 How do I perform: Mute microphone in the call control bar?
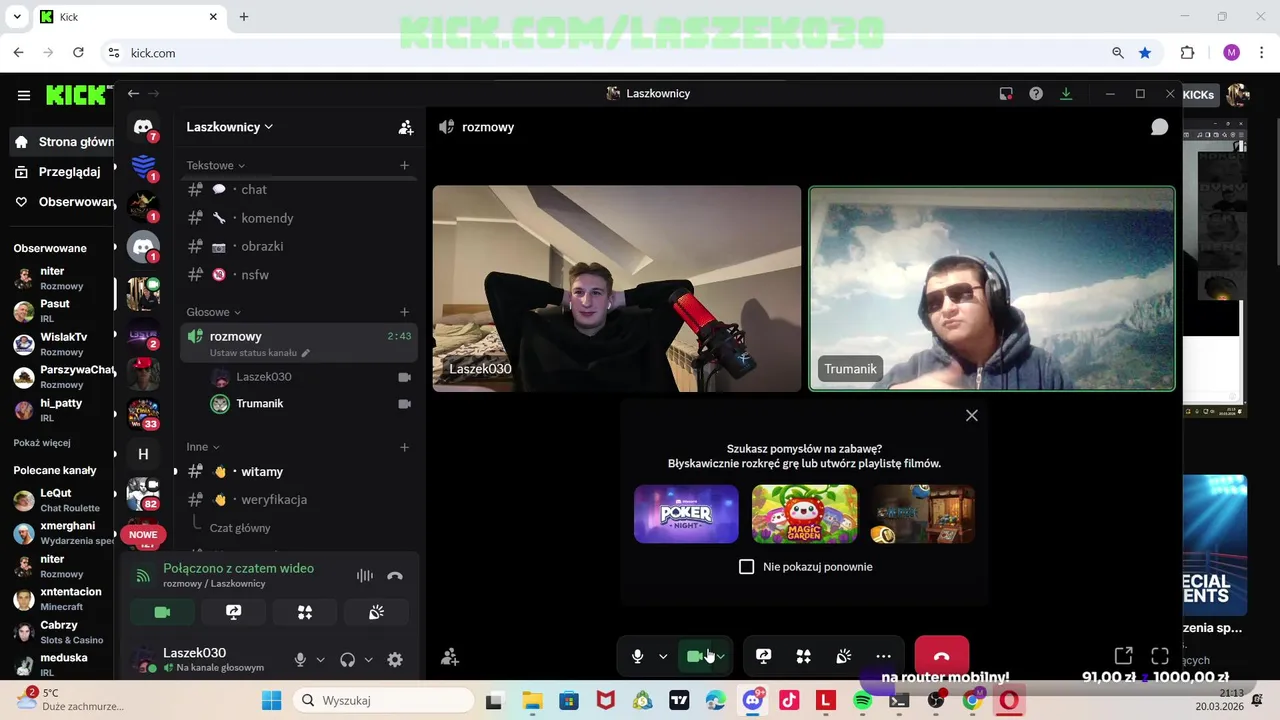click(637, 656)
